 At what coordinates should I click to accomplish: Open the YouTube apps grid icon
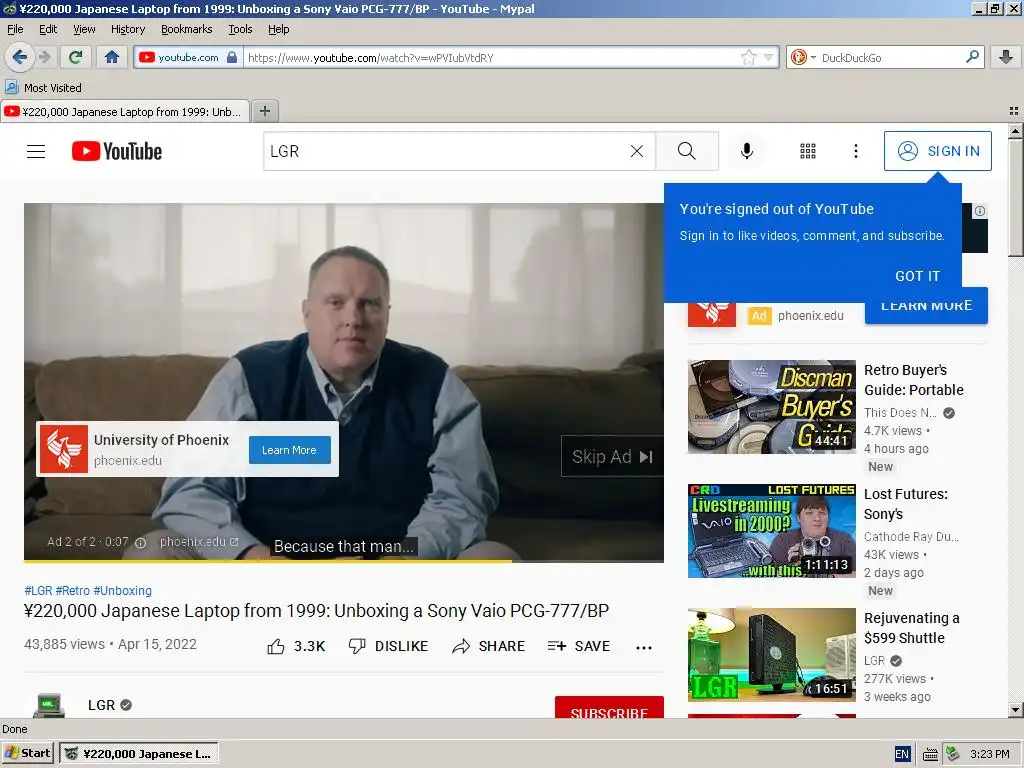click(x=808, y=152)
